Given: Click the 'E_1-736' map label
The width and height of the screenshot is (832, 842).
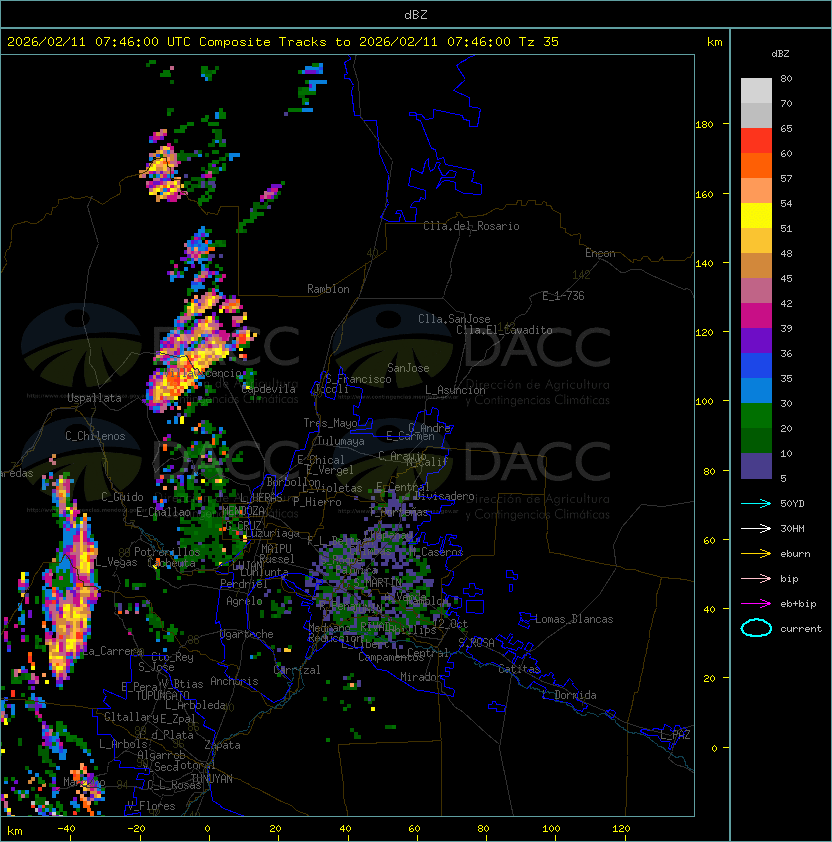Looking at the screenshot, I should pos(563,296).
